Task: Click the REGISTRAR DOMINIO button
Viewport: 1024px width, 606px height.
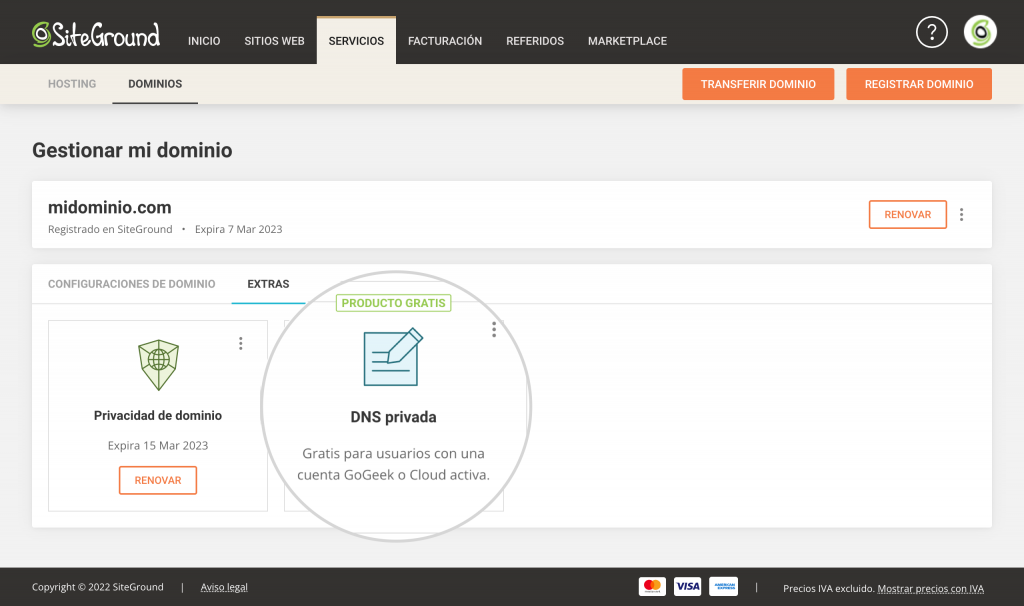Action: (918, 84)
